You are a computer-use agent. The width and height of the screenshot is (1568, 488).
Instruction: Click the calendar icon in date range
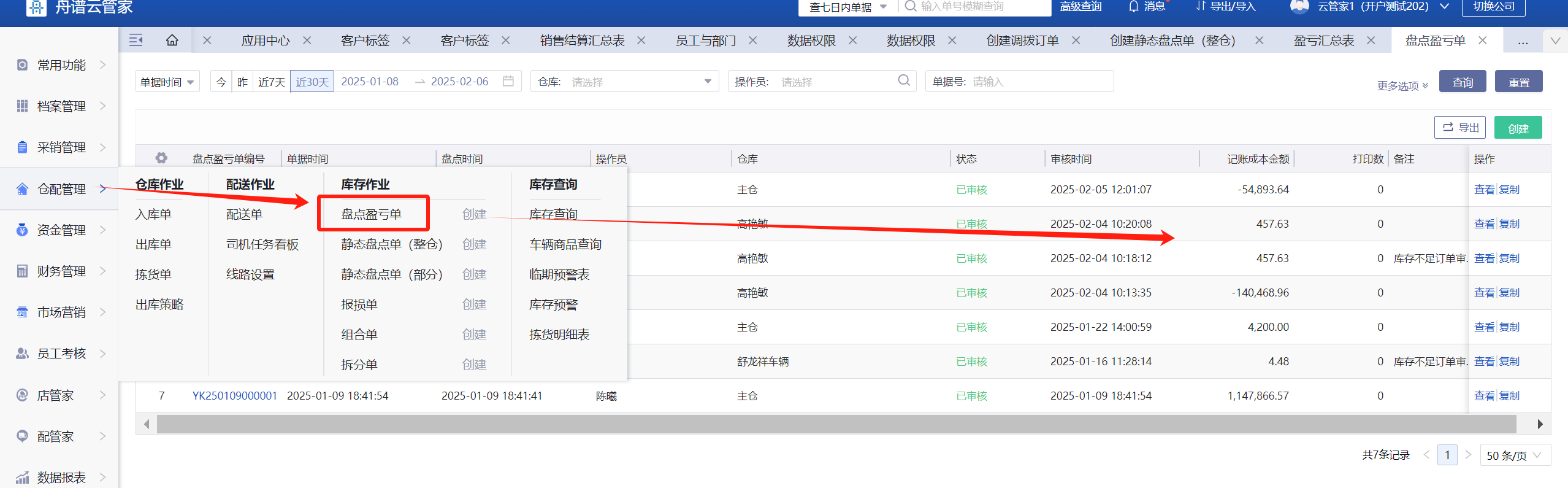click(x=508, y=81)
